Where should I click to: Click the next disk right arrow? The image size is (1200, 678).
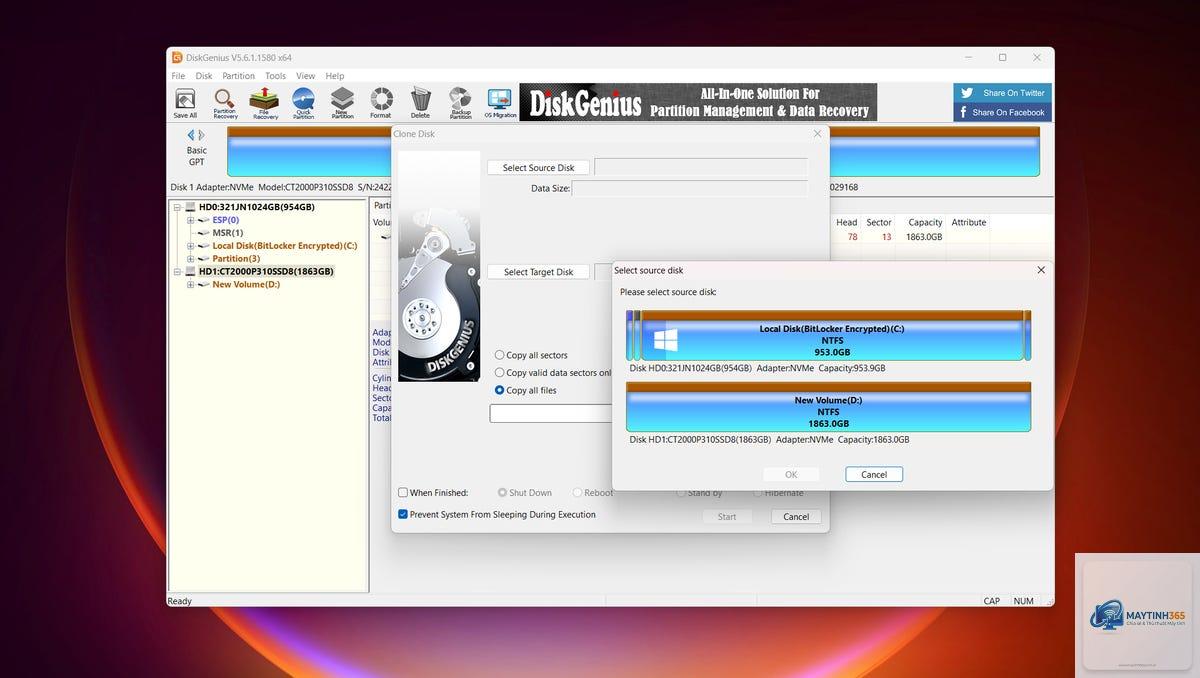point(201,135)
